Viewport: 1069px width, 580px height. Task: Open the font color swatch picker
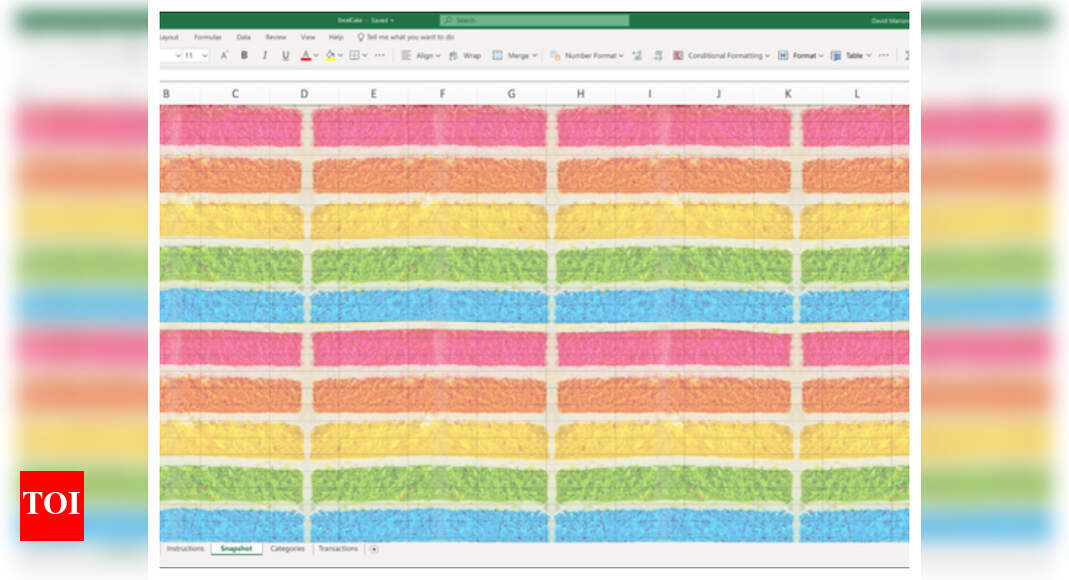click(314, 55)
